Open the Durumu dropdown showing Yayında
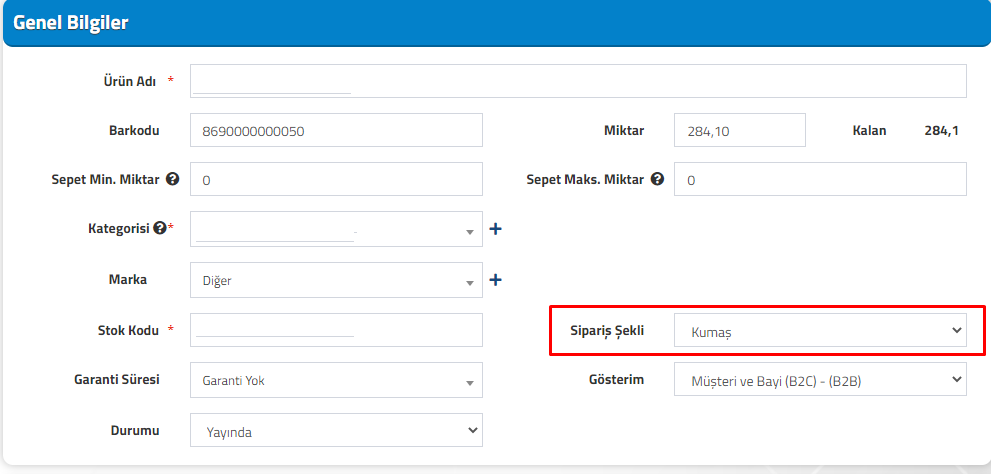 [x=336, y=430]
